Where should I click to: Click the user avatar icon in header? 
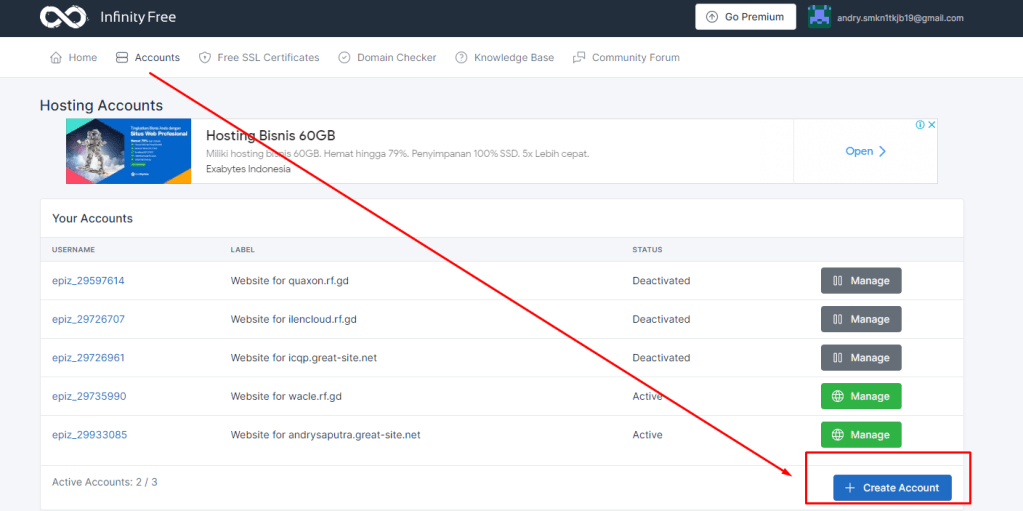[819, 17]
